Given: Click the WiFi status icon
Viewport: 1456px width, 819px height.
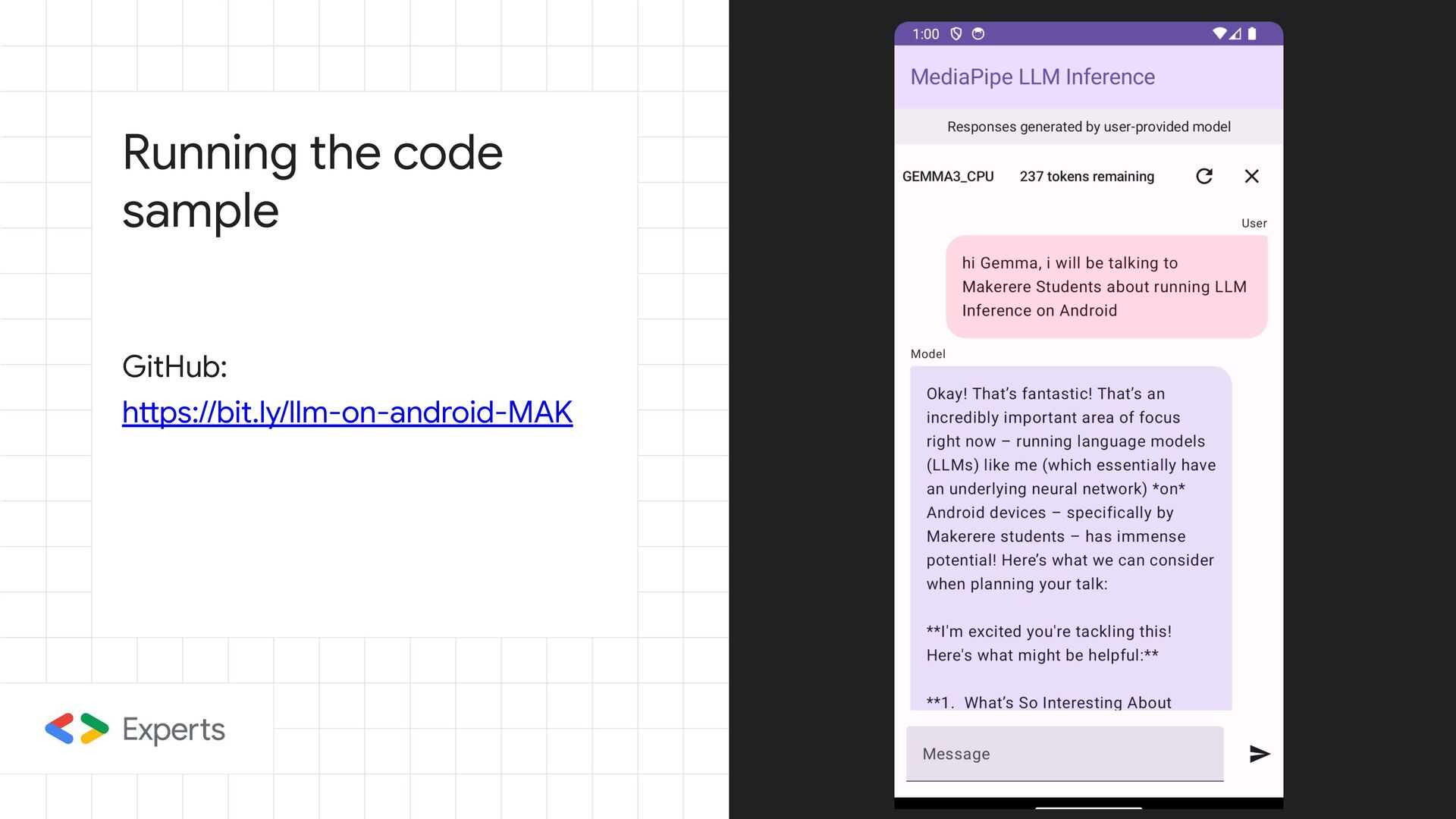Looking at the screenshot, I should tap(1219, 33).
